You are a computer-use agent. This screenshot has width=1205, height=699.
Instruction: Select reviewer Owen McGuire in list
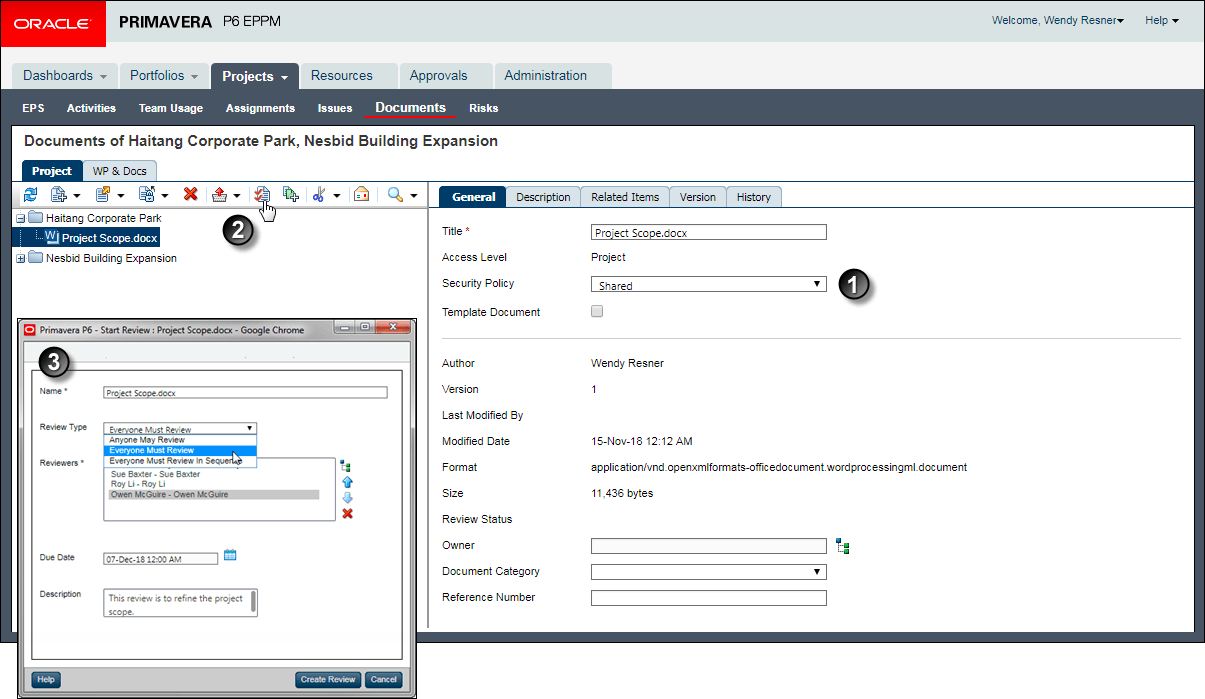click(214, 494)
